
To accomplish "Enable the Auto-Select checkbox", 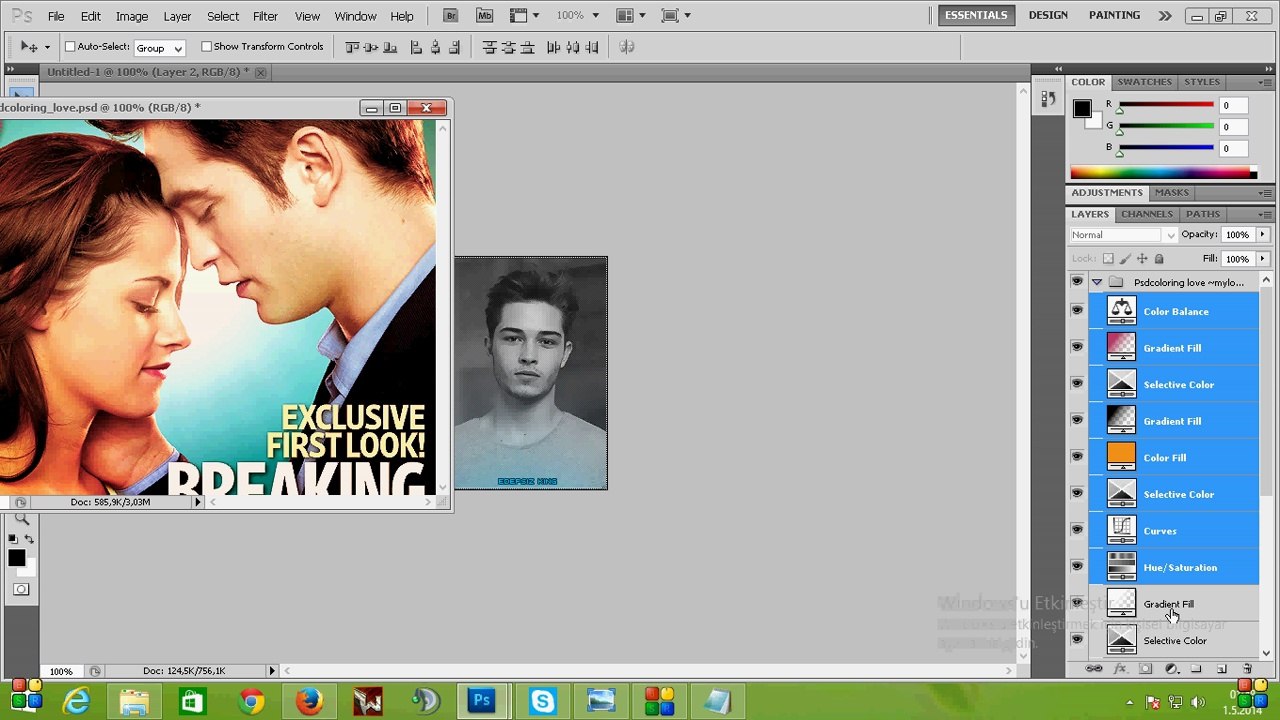I will (70, 46).
